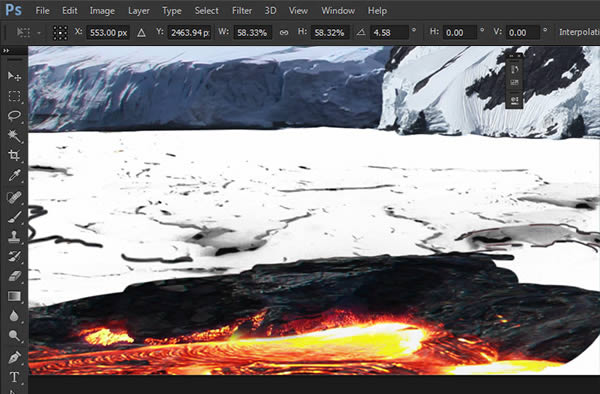This screenshot has width=600, height=394.
Task: Open the Image menu
Action: 102,11
